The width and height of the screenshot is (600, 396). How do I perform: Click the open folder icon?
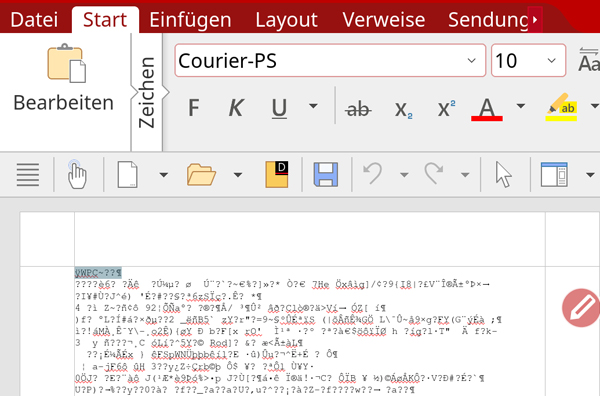point(201,175)
